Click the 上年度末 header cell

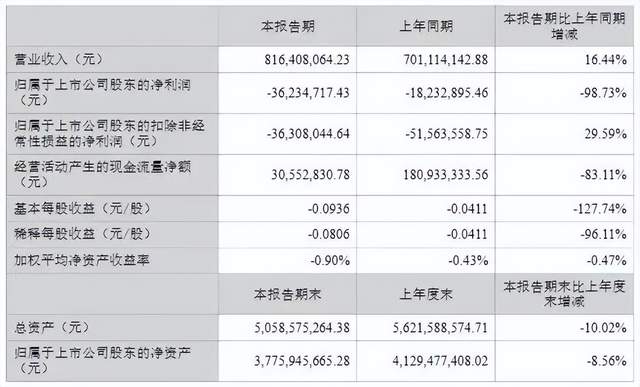click(426, 294)
